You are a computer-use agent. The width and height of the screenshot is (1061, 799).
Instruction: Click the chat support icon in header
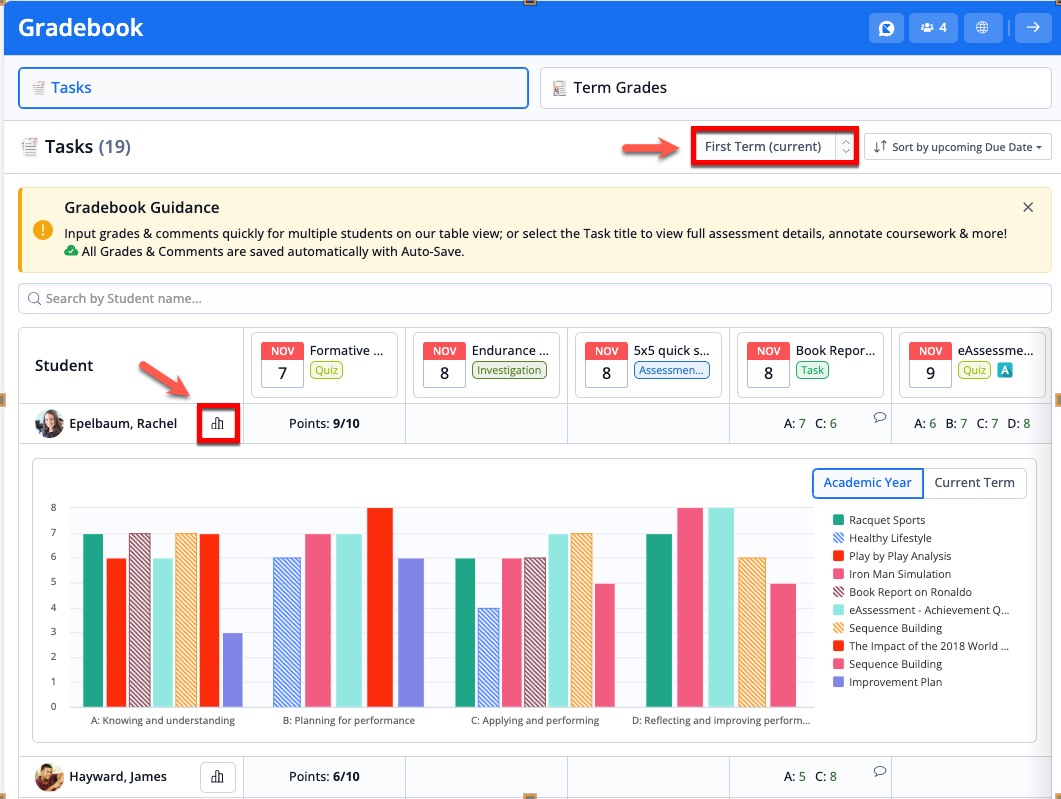click(x=886, y=28)
